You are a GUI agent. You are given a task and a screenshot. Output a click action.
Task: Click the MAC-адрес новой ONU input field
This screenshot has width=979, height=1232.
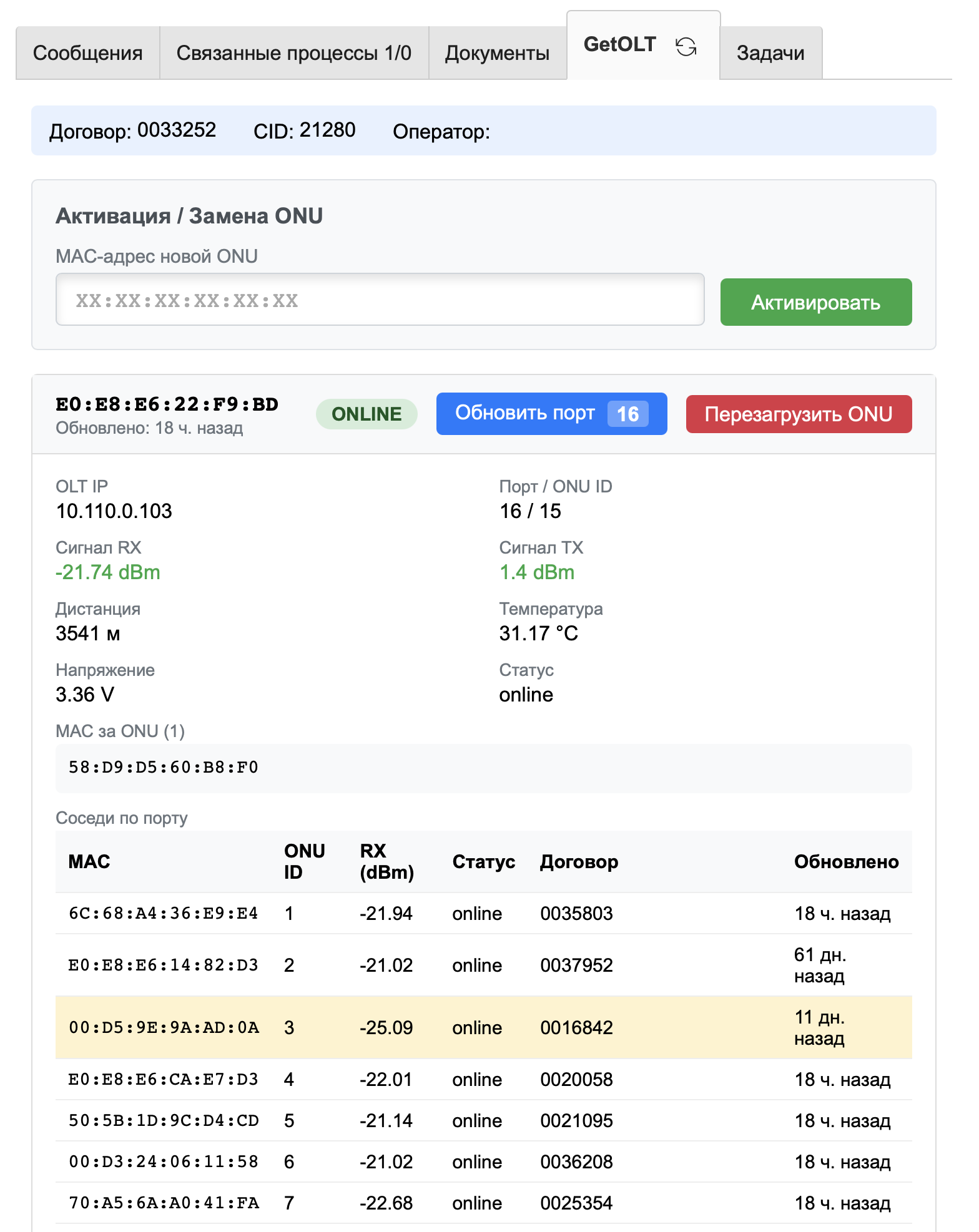(380, 300)
